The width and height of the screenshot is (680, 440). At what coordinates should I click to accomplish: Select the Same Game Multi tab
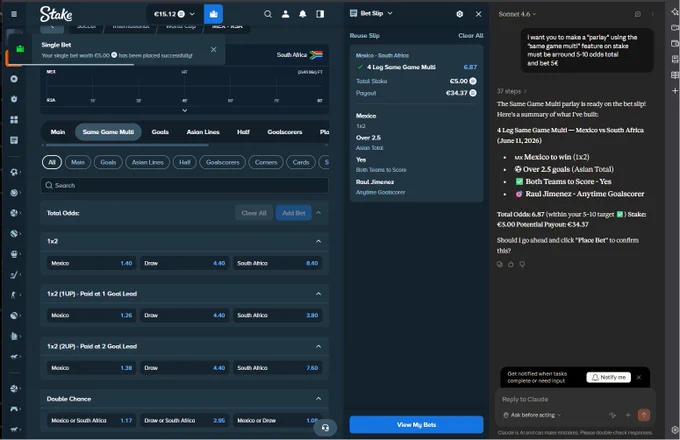coord(108,132)
